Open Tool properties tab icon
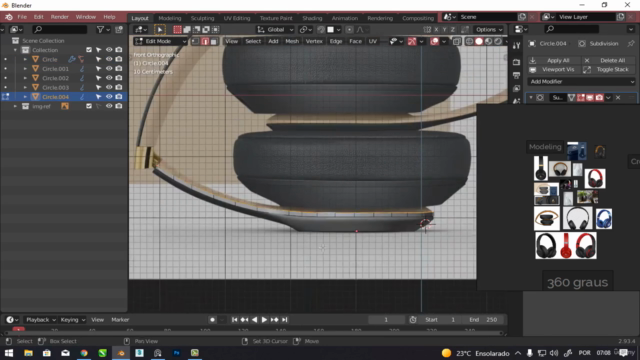Screen dimensions: 640x360 (516, 46)
